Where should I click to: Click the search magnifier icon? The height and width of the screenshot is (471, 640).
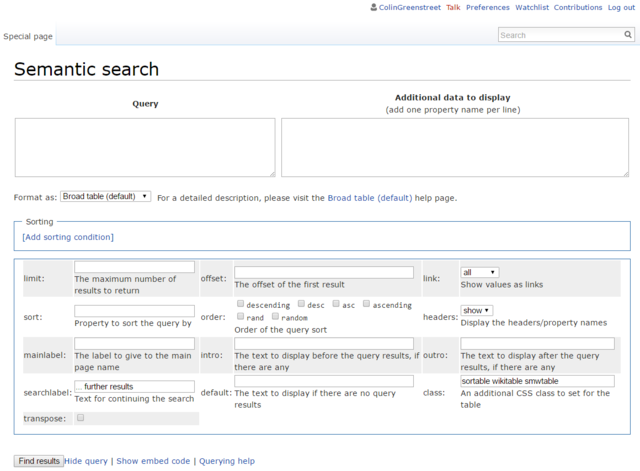[x=627, y=35]
